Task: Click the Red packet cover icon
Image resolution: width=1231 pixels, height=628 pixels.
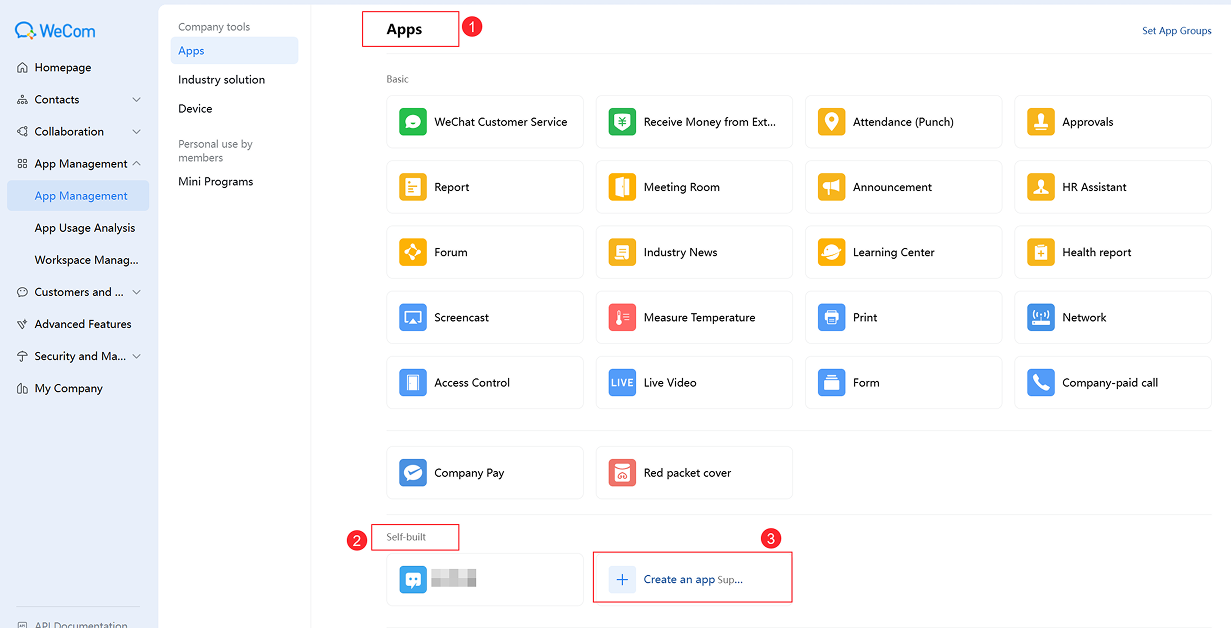Action: [622, 473]
